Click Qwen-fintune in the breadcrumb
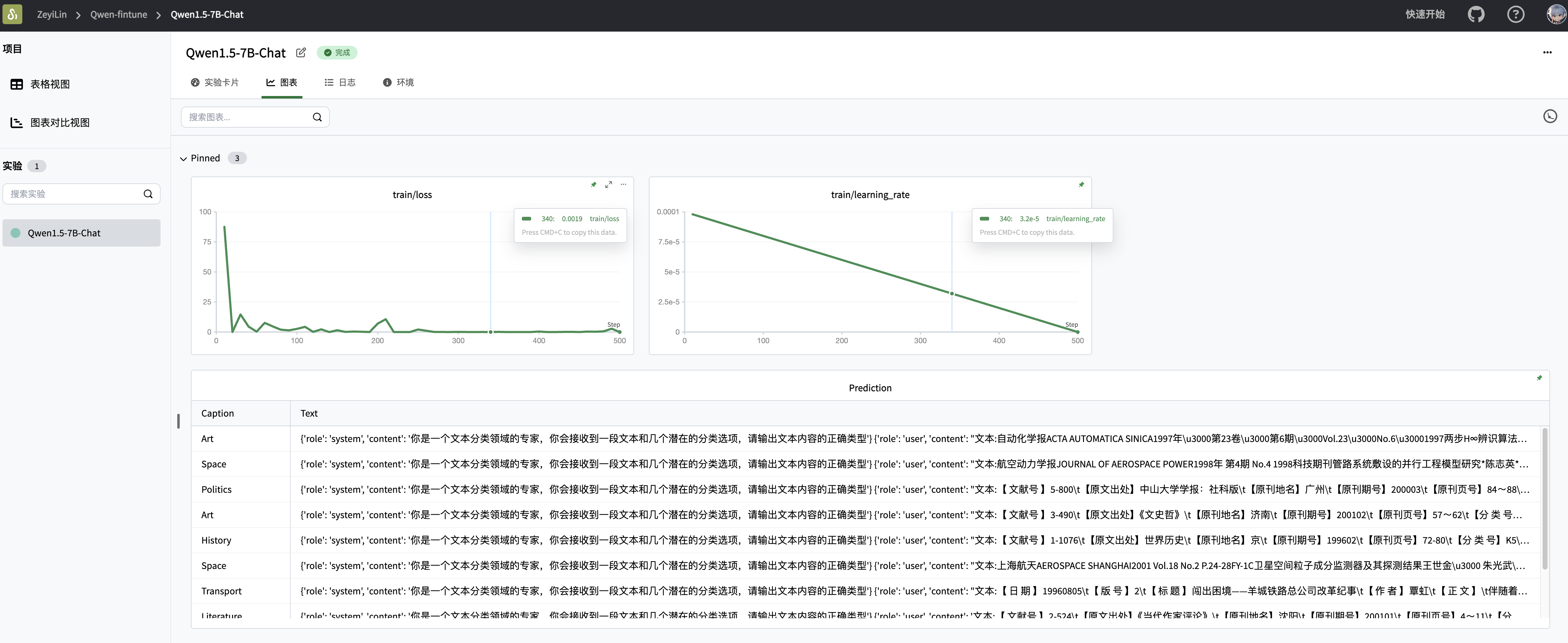The image size is (1568, 643). pyautogui.click(x=119, y=15)
